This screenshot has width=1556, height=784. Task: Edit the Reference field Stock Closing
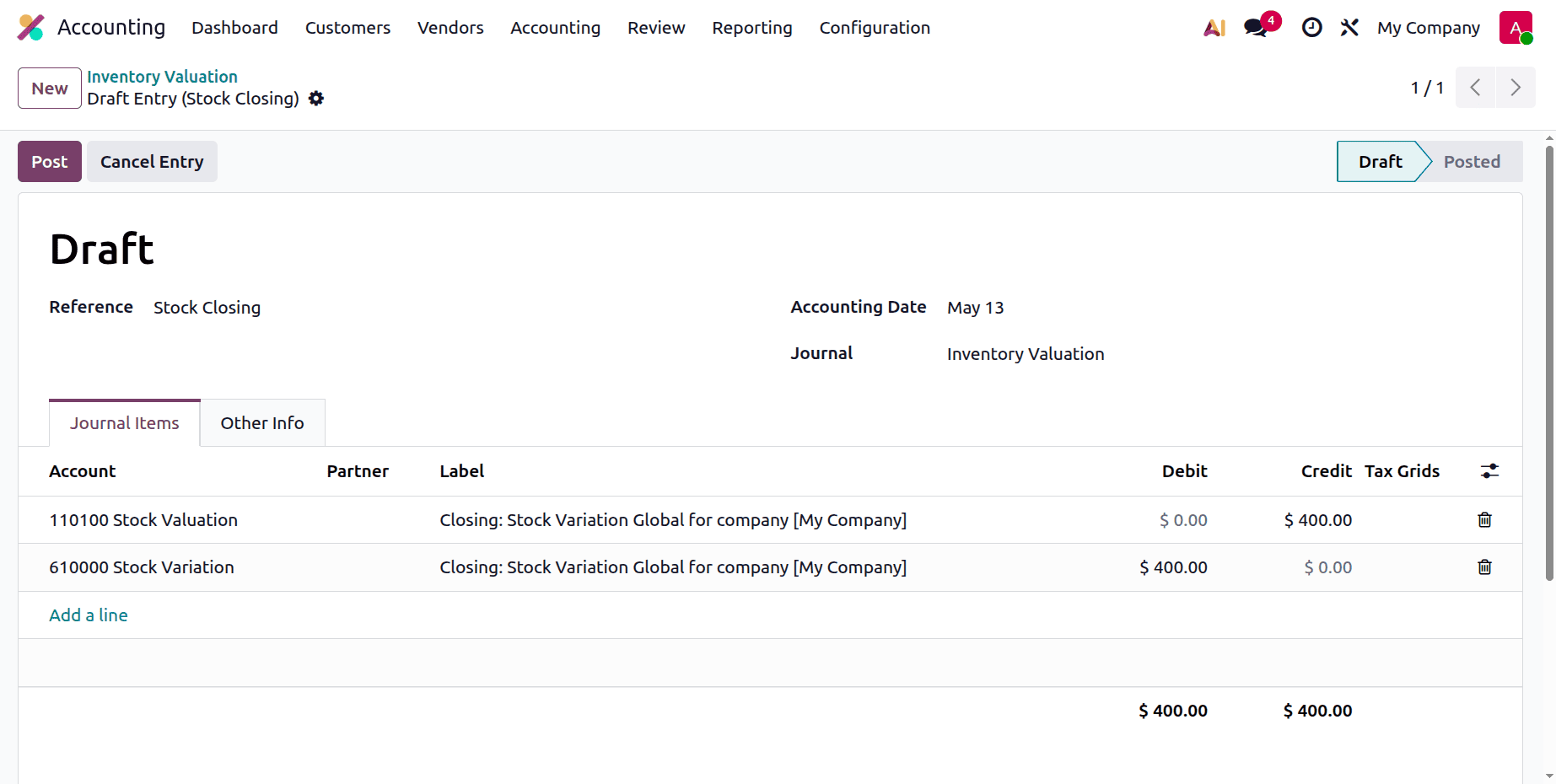coord(207,308)
